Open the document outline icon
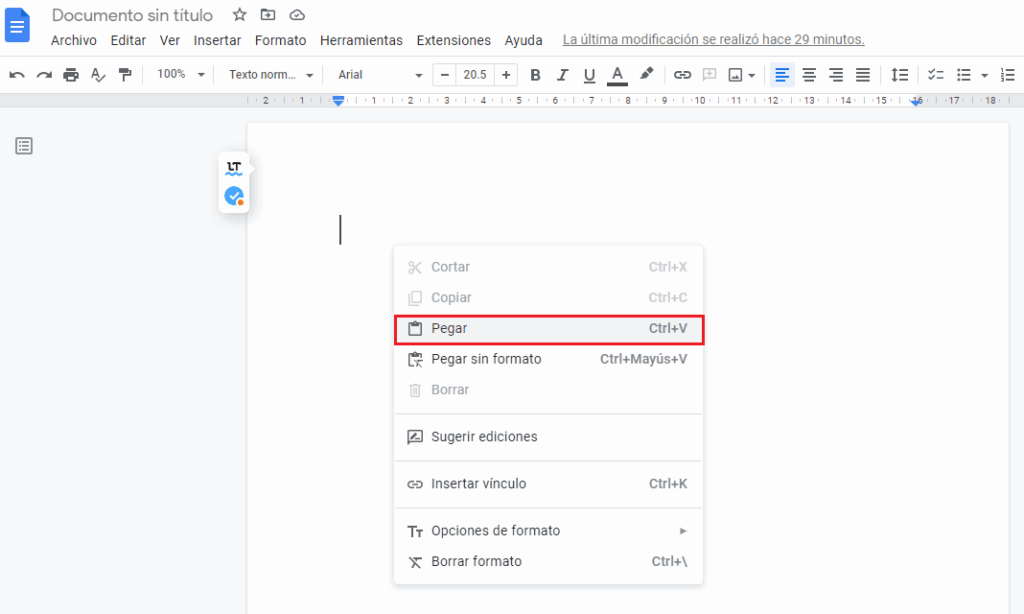1024x614 pixels. 24,146
